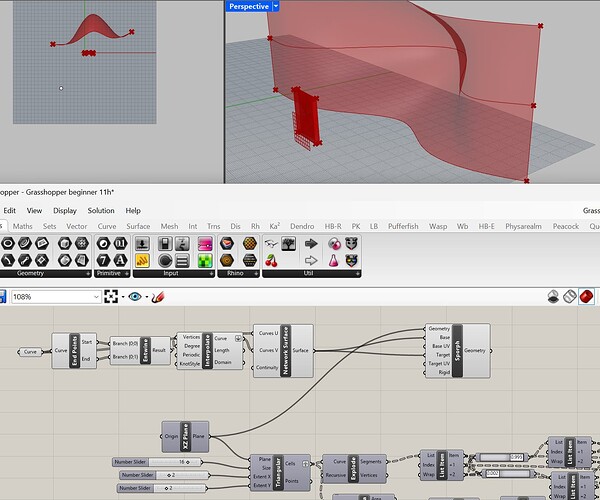Add the round Button input icon
This screenshot has width=600, height=500.
click(x=165, y=261)
